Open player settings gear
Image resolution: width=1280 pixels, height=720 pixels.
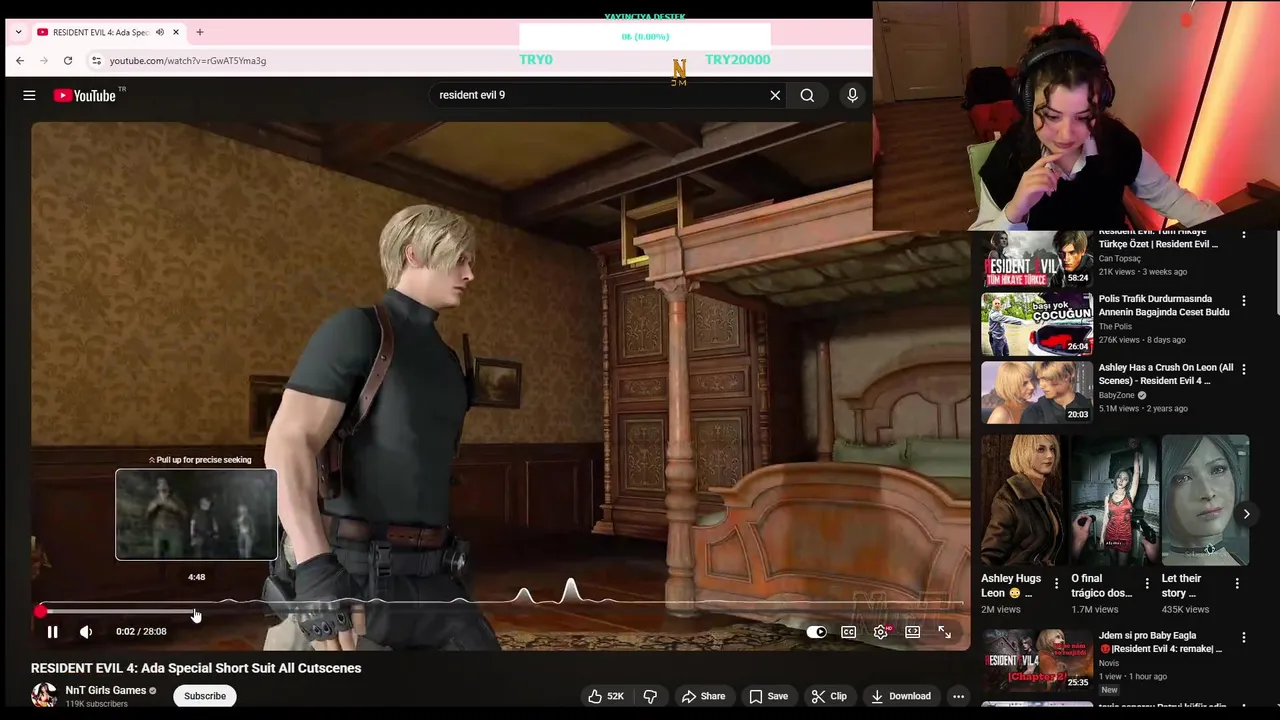(x=881, y=632)
